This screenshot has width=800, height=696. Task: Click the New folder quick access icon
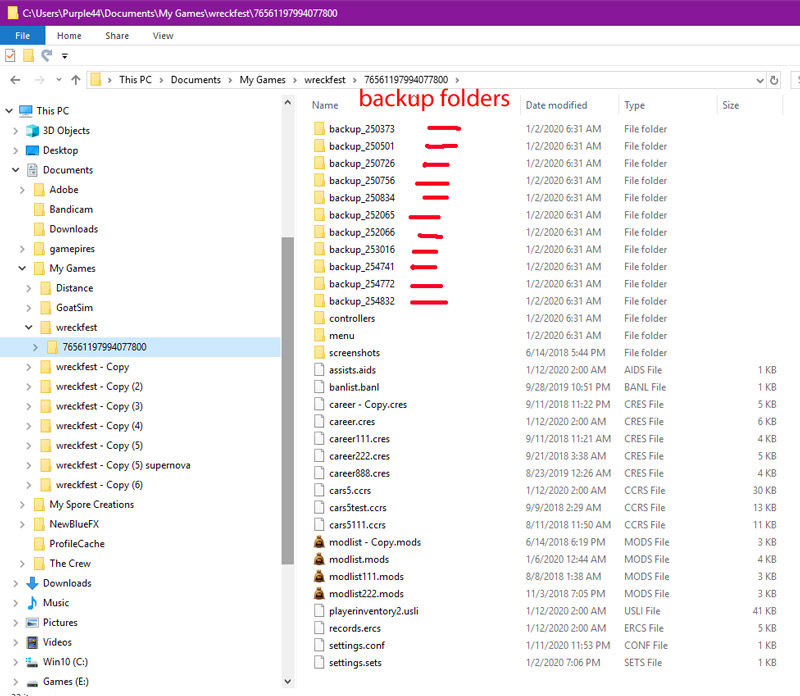coord(29,55)
